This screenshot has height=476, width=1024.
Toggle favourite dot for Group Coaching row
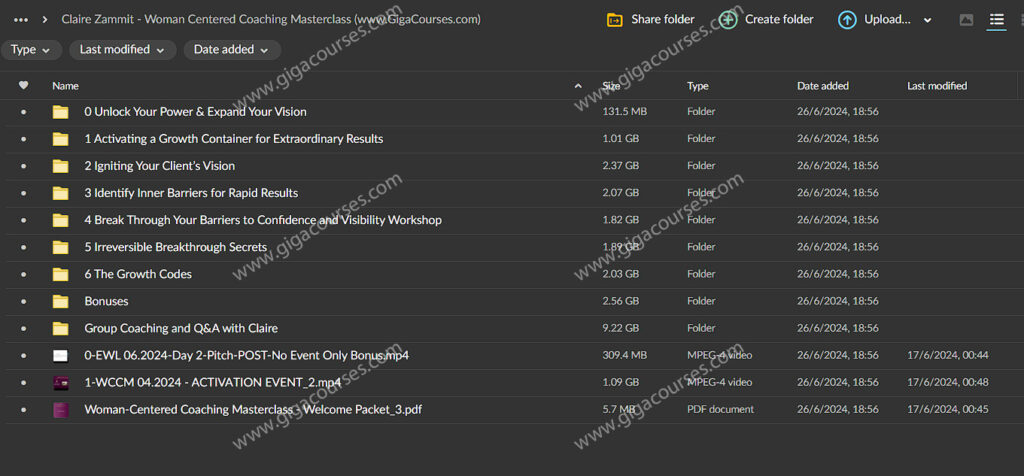pos(24,328)
